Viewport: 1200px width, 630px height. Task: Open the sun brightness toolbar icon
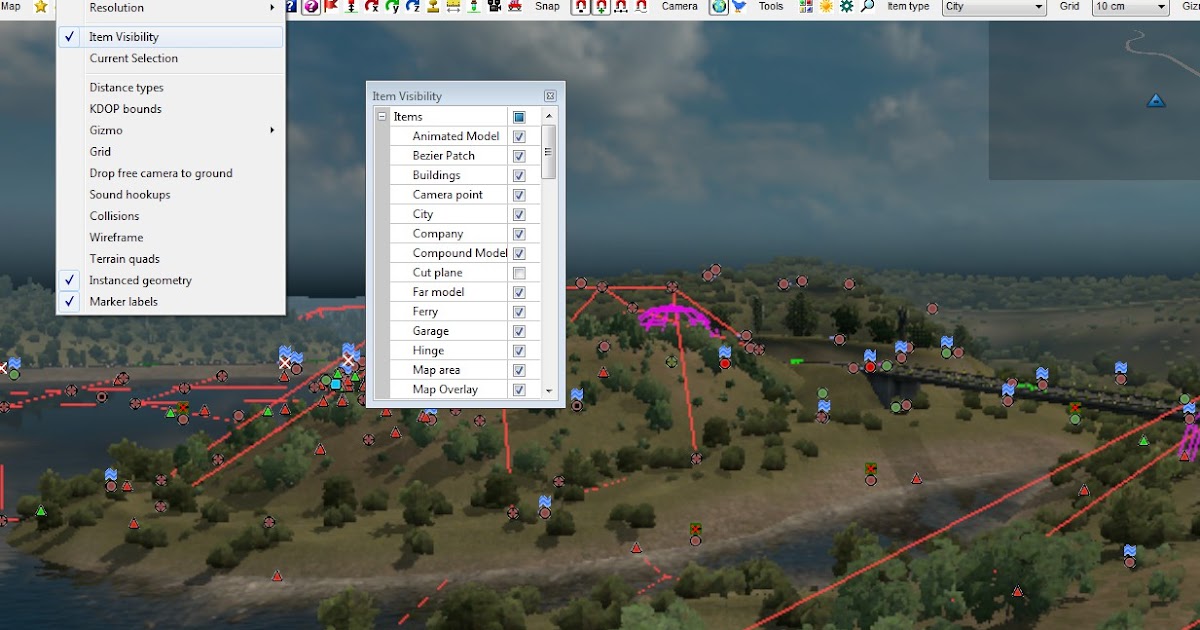coord(826,8)
